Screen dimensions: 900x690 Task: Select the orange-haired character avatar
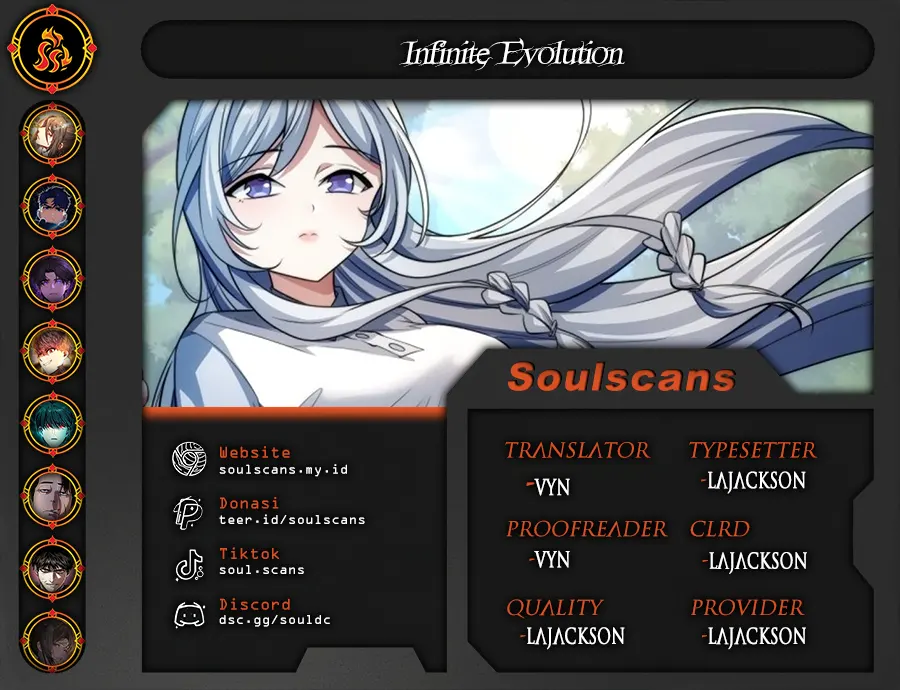coord(52,351)
